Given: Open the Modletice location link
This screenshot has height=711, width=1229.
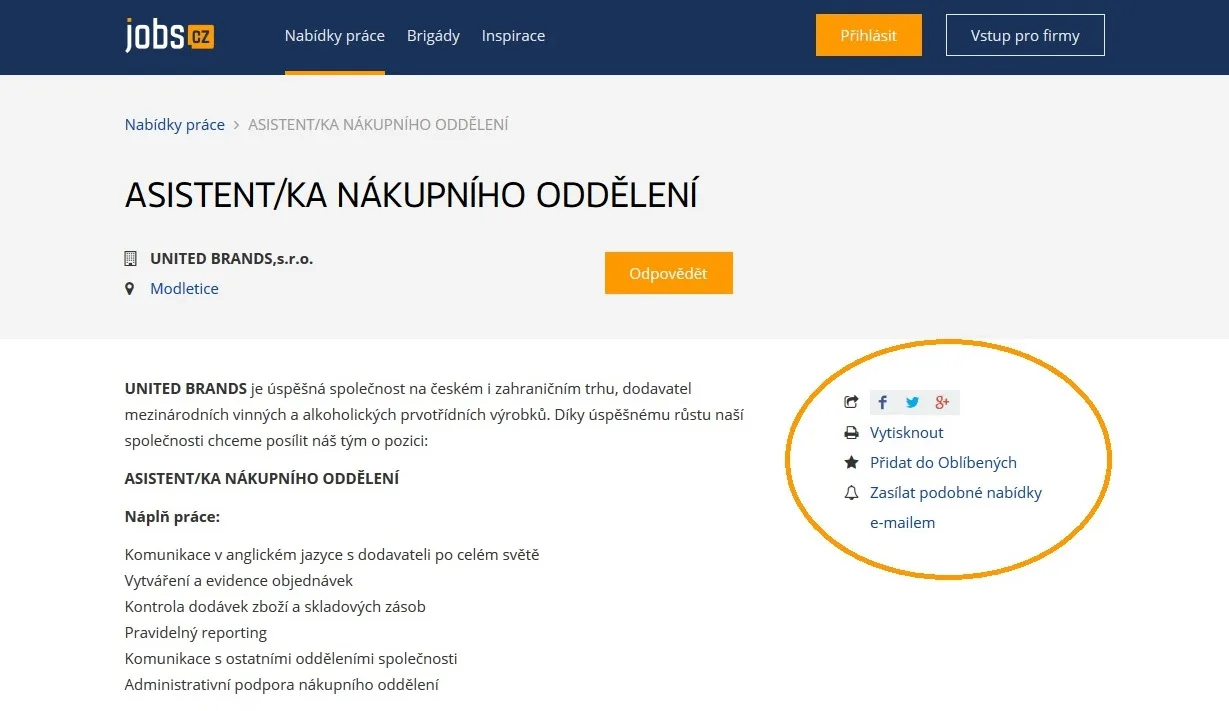Looking at the screenshot, I should tap(184, 288).
